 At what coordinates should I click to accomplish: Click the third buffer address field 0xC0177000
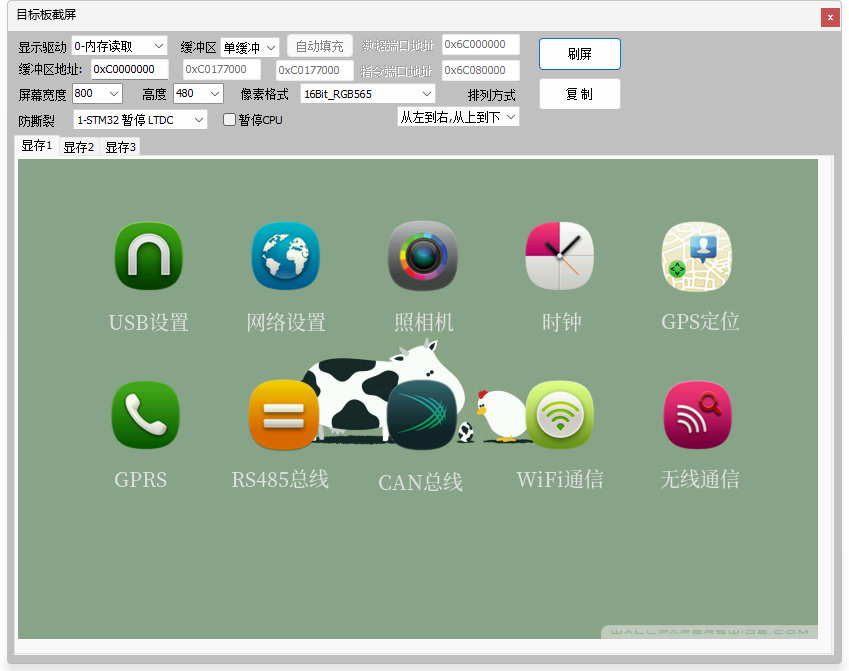point(315,70)
